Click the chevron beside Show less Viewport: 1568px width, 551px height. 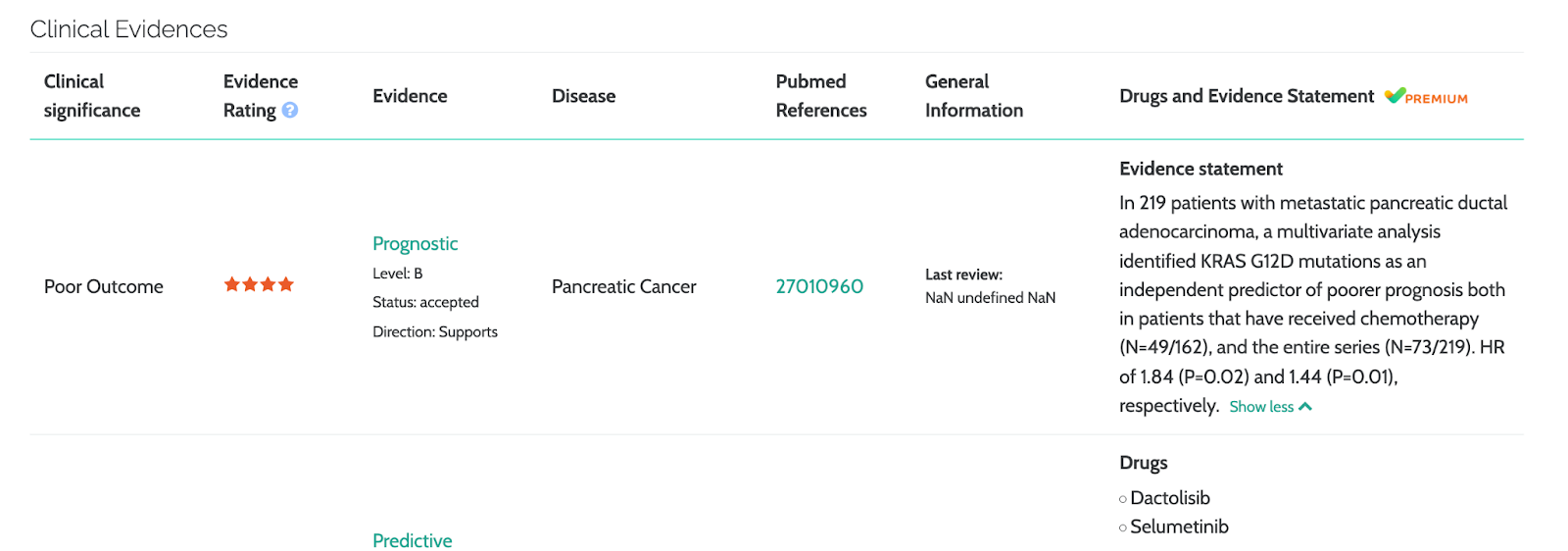click(x=1305, y=407)
